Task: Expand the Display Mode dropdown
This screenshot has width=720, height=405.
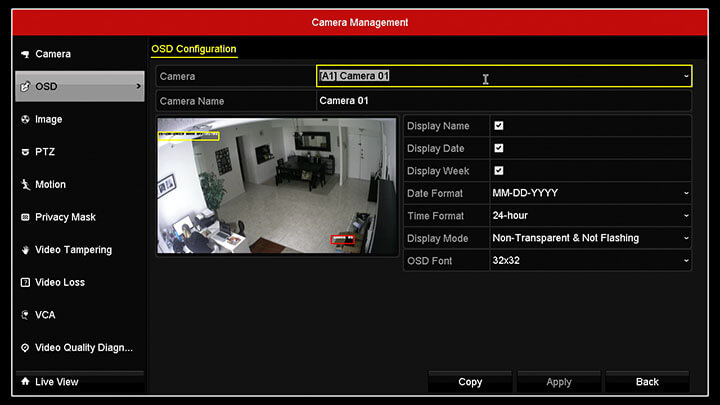Action: coord(590,238)
